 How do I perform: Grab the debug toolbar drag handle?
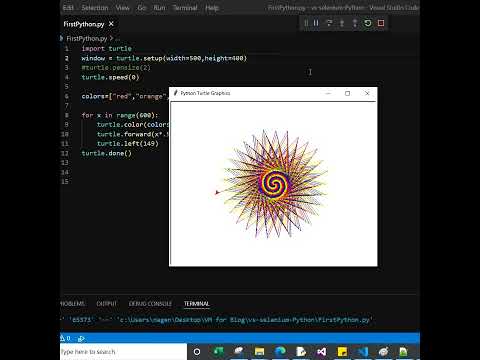(x=306, y=23)
